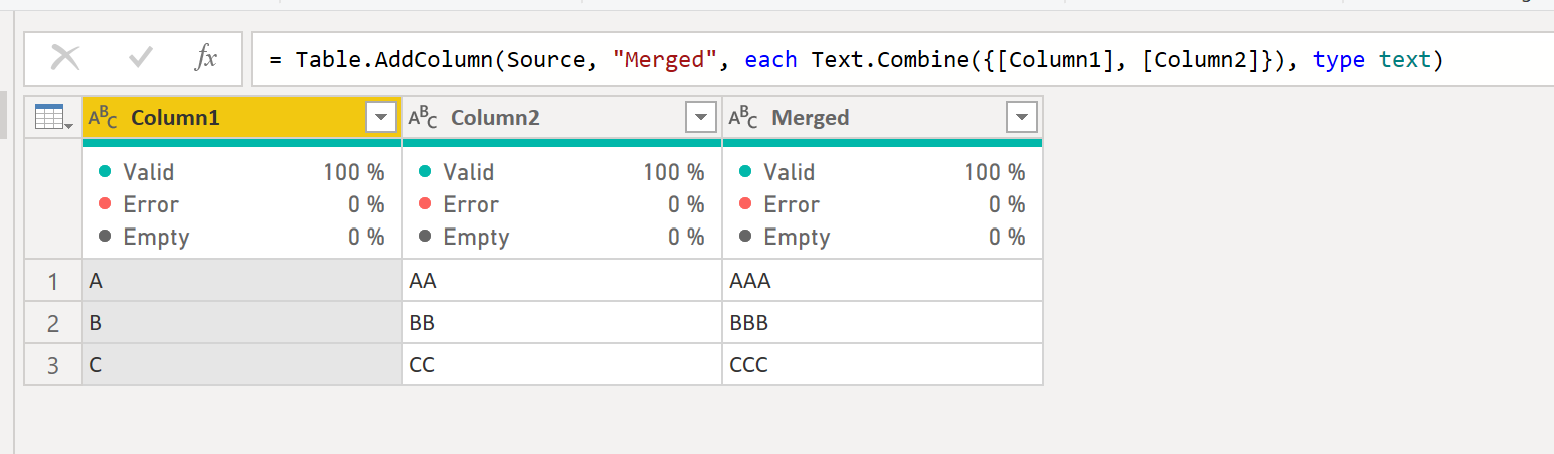1554x454 pixels.
Task: Click Error quality label under Merged
Action: pyautogui.click(x=791, y=204)
